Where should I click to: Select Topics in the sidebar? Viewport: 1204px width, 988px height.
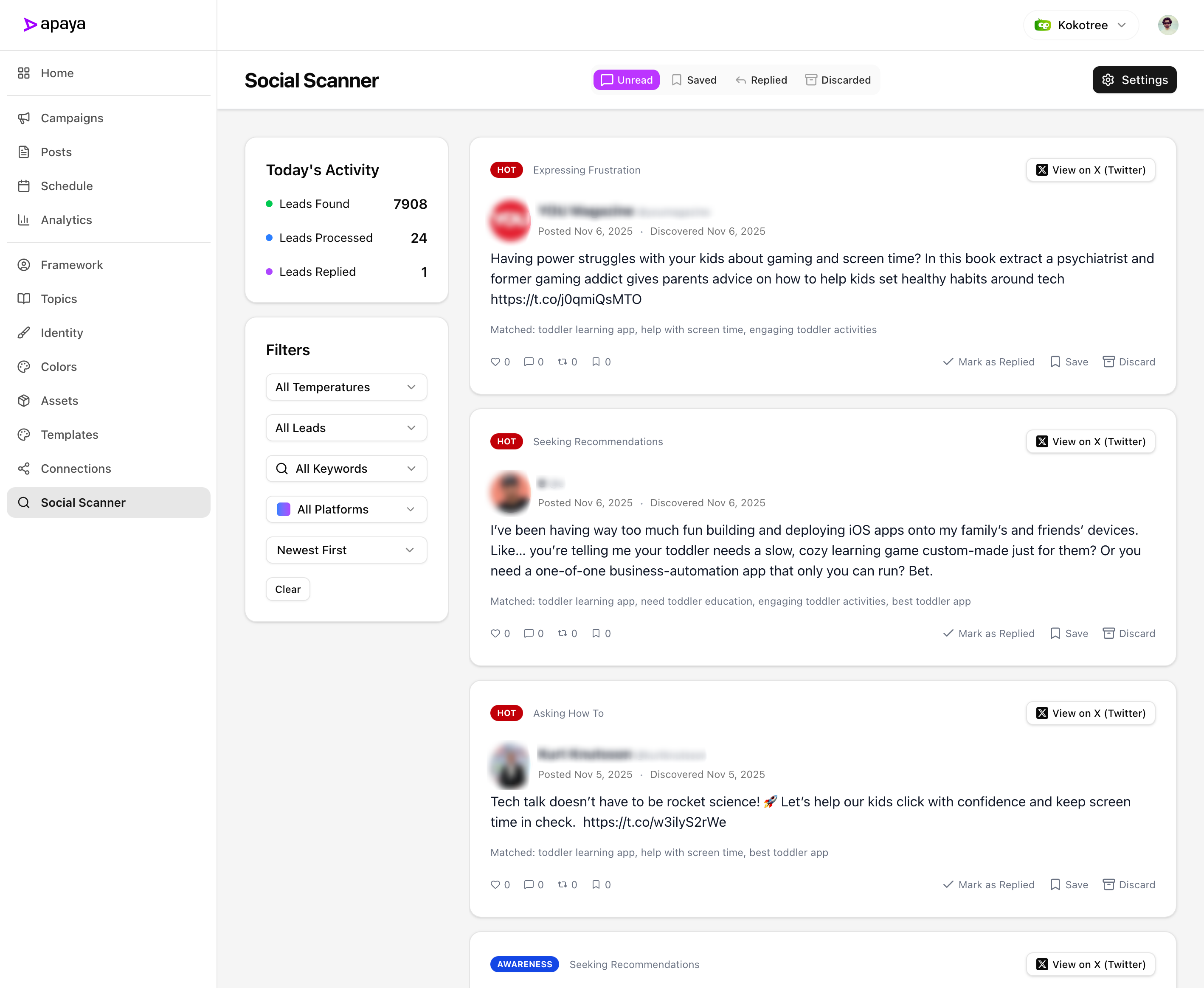(58, 299)
